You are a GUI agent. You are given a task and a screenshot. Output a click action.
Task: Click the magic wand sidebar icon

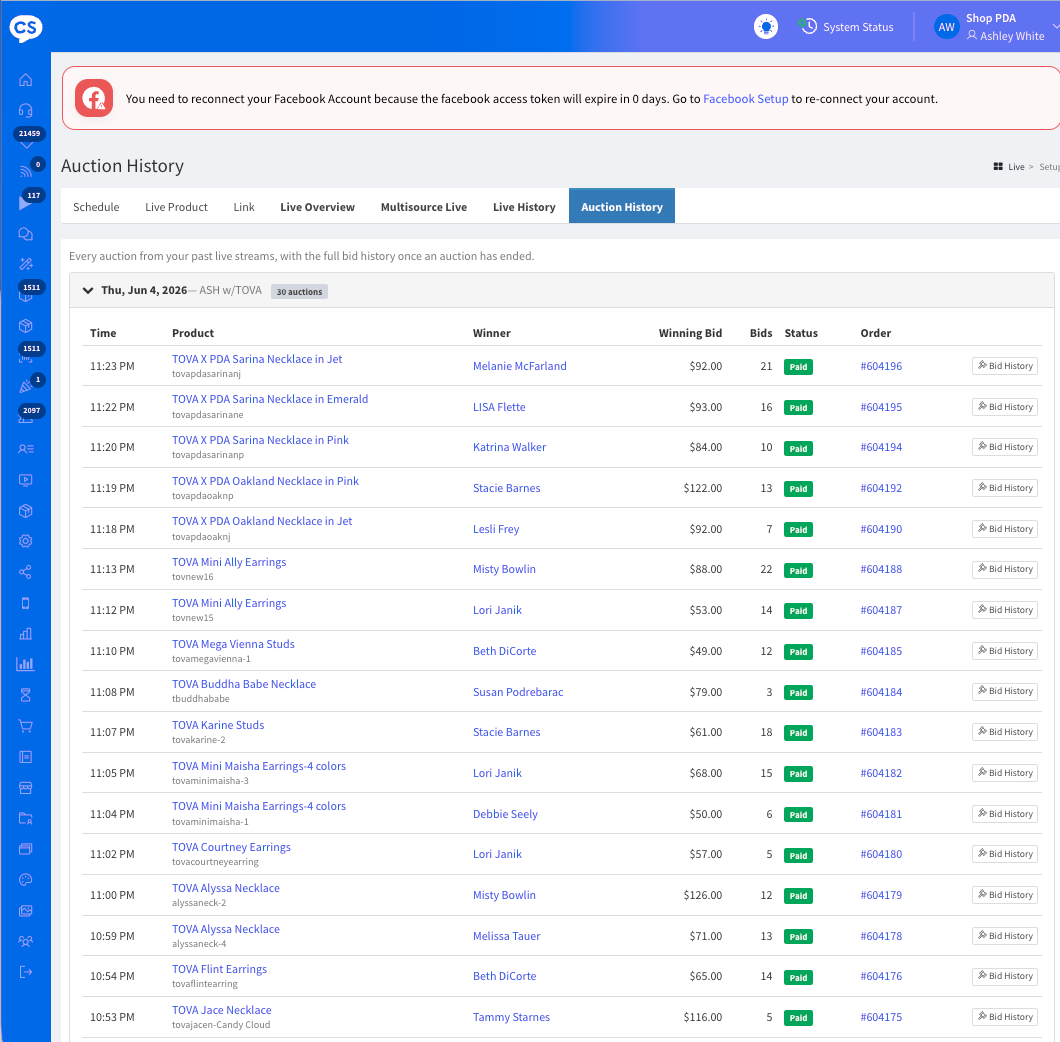[x=26, y=264]
